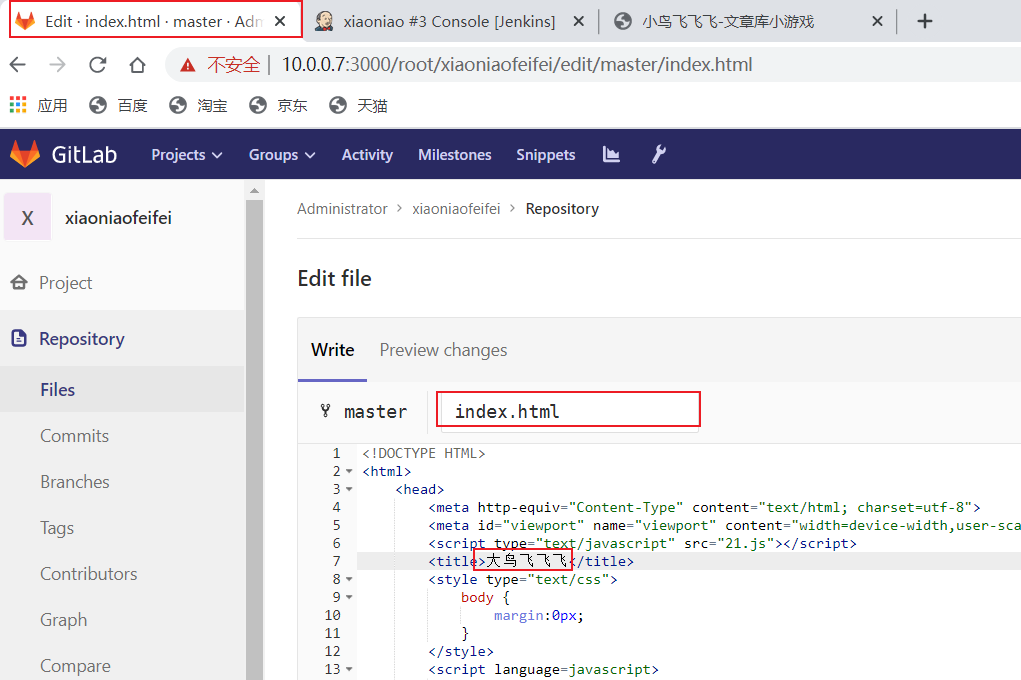
Task: Switch to the Jenkins Console browser tab
Action: (x=448, y=21)
